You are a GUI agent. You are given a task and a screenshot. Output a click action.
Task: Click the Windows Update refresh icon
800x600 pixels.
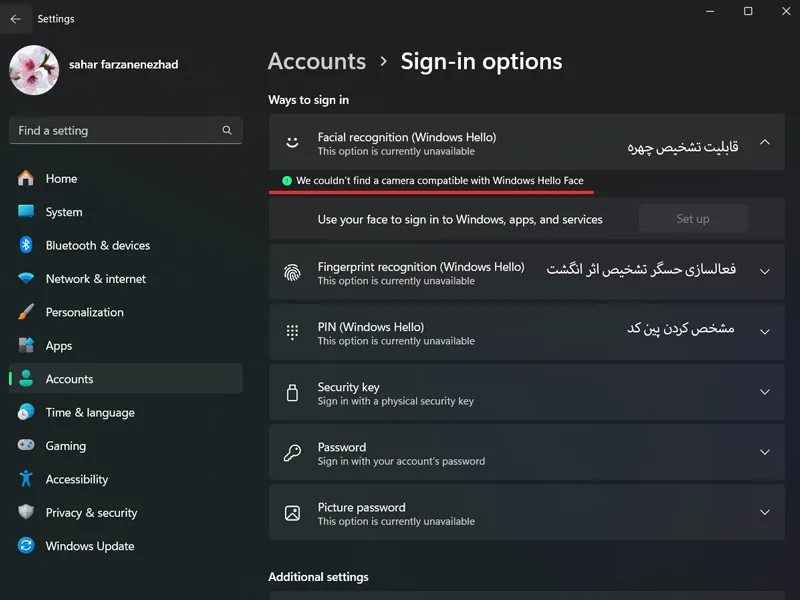click(x=26, y=545)
